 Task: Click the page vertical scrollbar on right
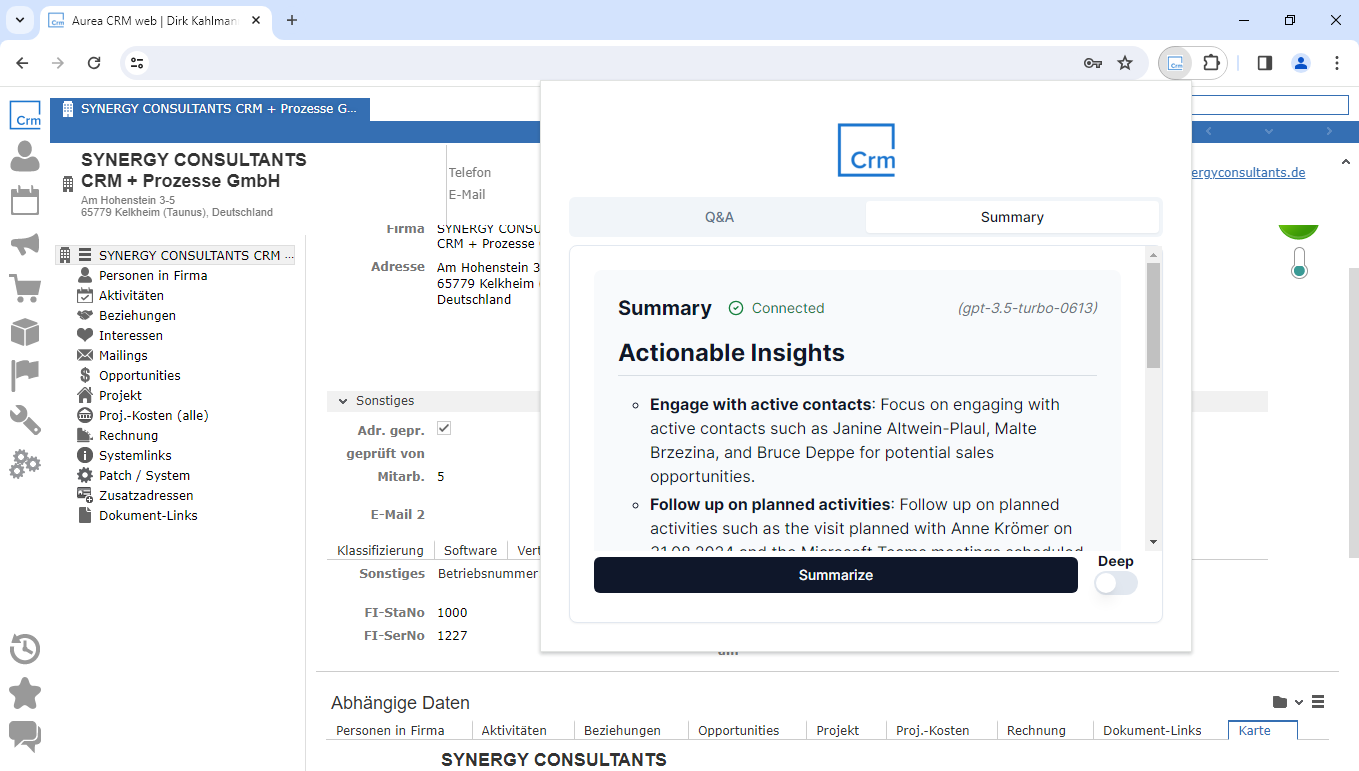1353,412
